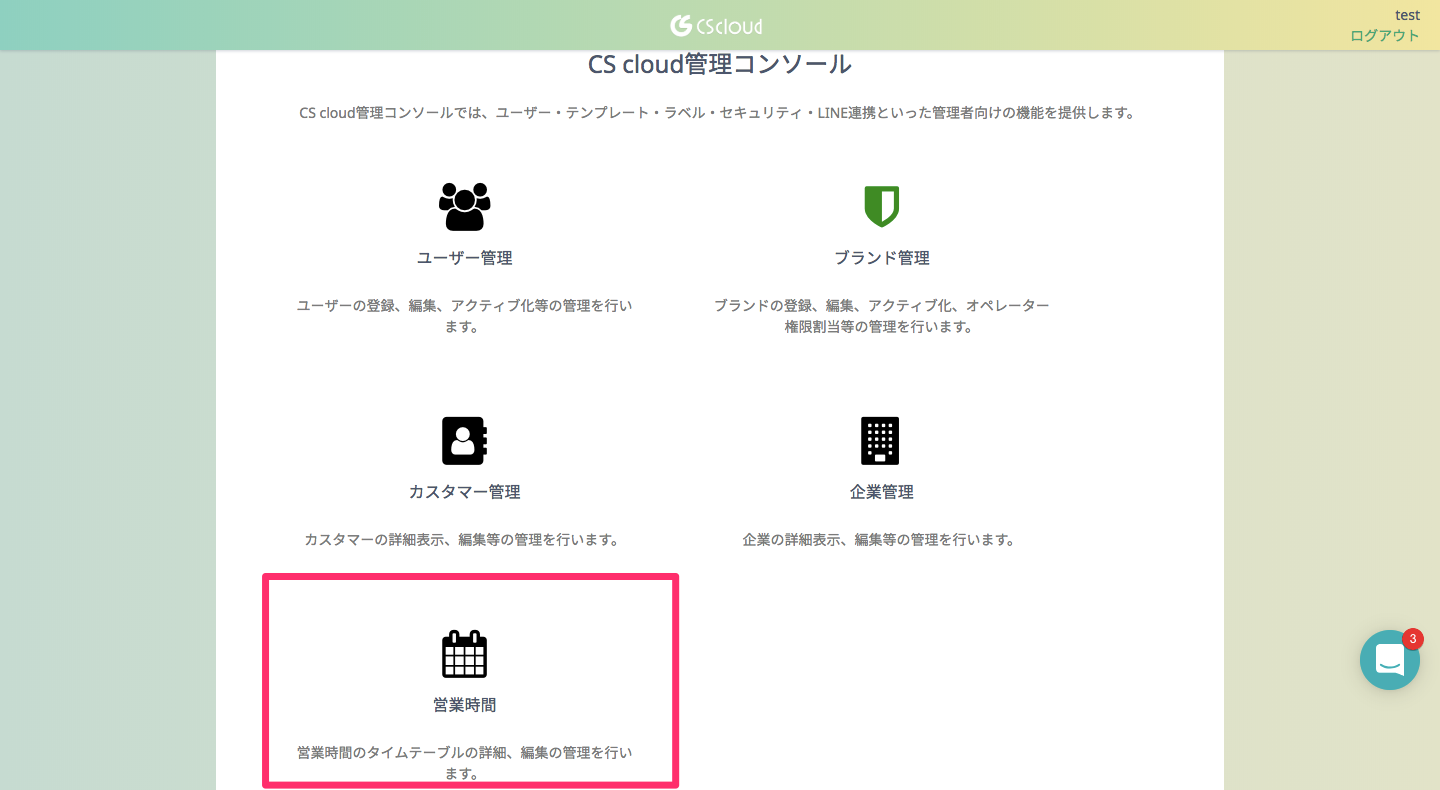Click the company management building icon

880,441
